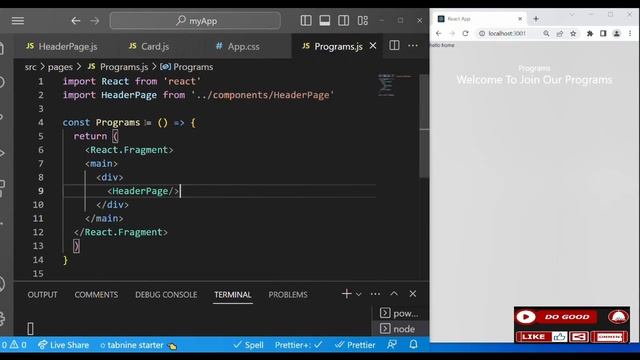Image resolution: width=640 pixels, height=360 pixels.
Task: Open the feedback icon in status bar
Action: [x=392, y=345]
